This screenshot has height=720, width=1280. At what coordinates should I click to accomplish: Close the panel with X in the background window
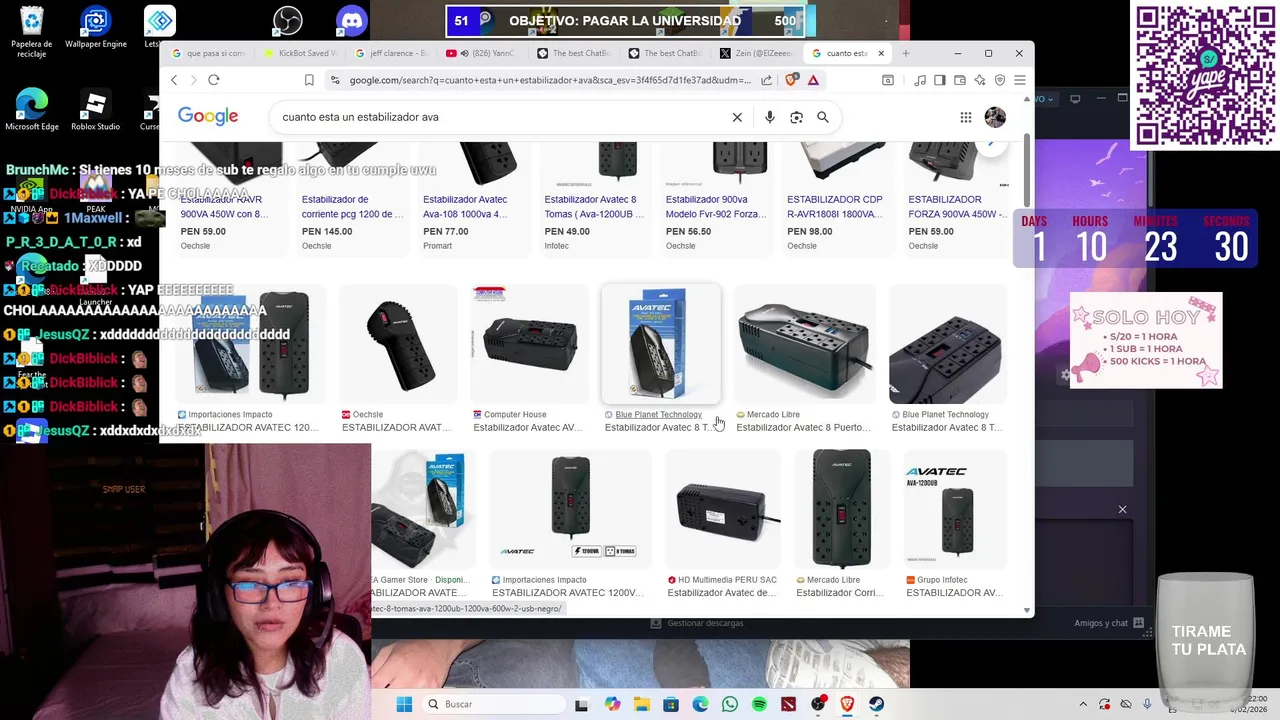[1122, 510]
